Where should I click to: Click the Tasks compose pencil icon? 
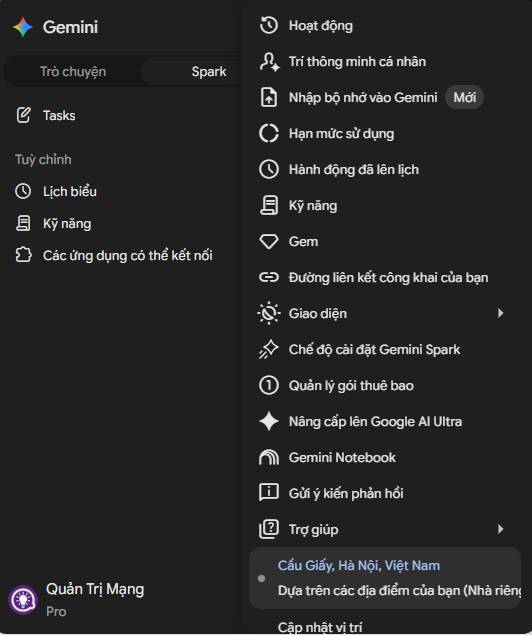coord(23,115)
